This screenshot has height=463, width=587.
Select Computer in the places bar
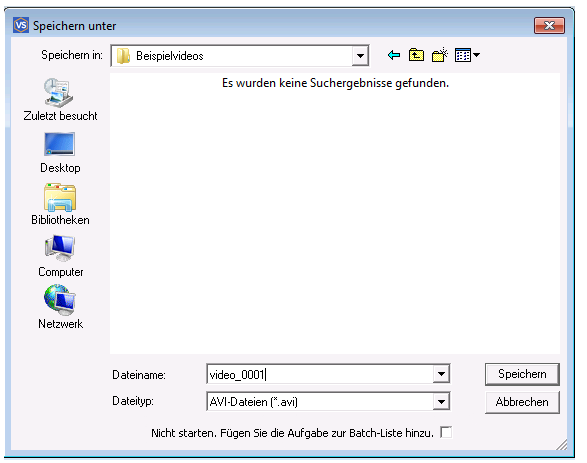[60, 256]
